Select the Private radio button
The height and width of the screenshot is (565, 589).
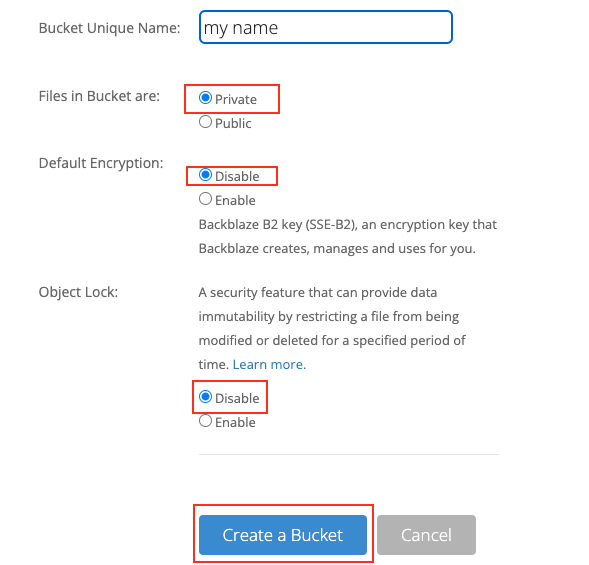[x=205, y=98]
